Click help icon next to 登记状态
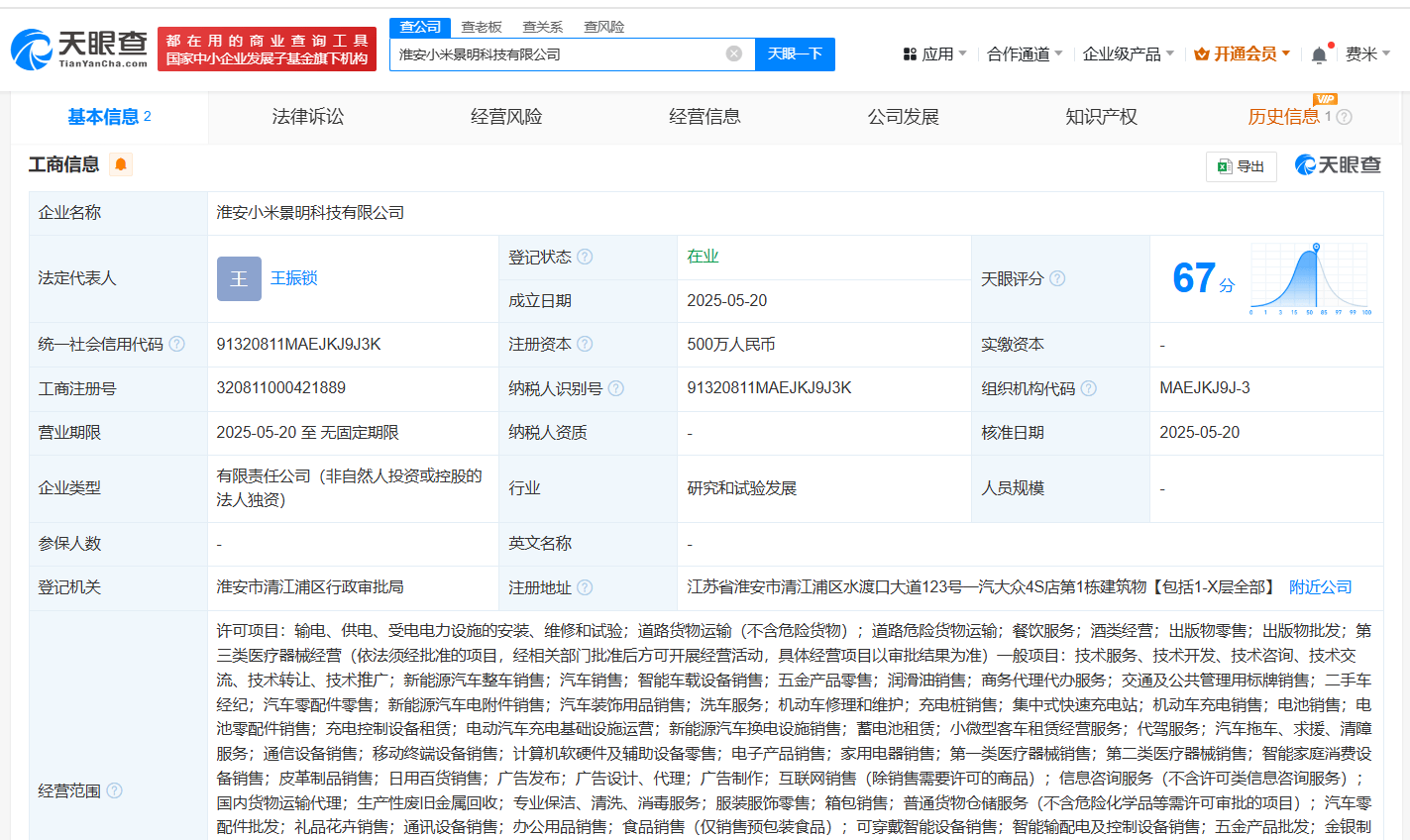The width and height of the screenshot is (1410, 840). pos(585,257)
